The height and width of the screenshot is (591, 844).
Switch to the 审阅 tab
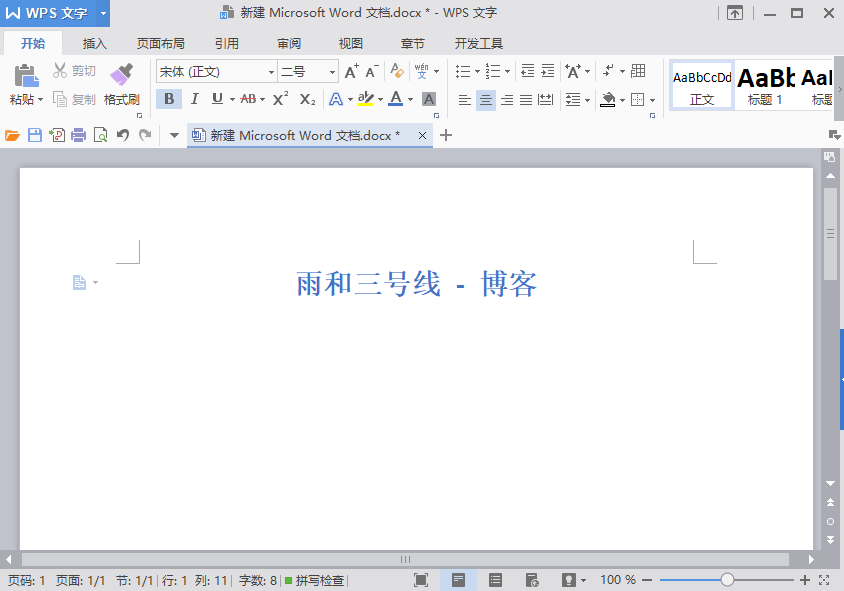click(289, 43)
